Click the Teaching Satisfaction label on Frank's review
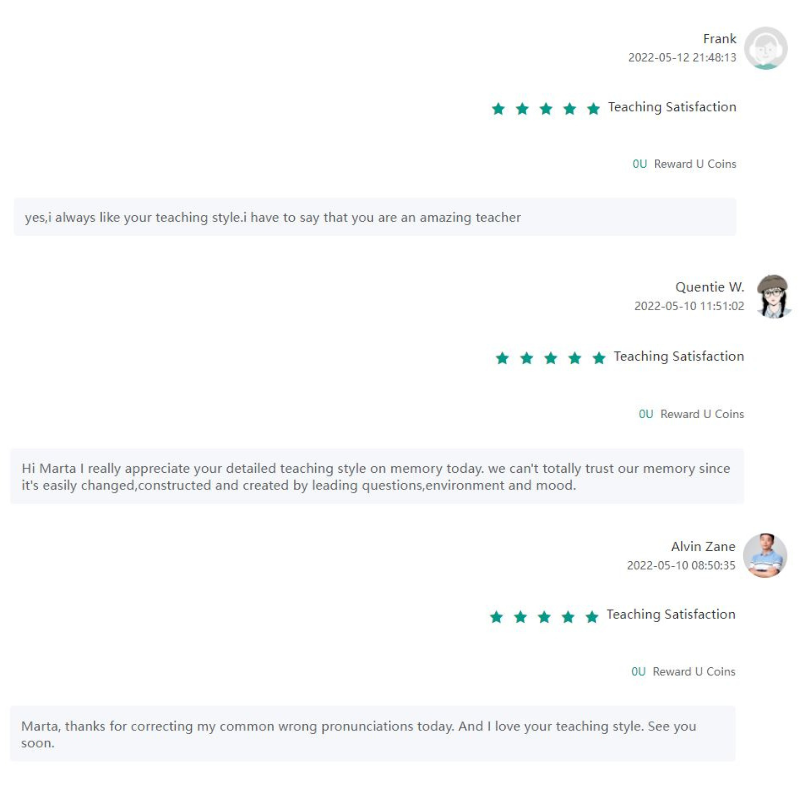This screenshot has width=800, height=800. [671, 107]
